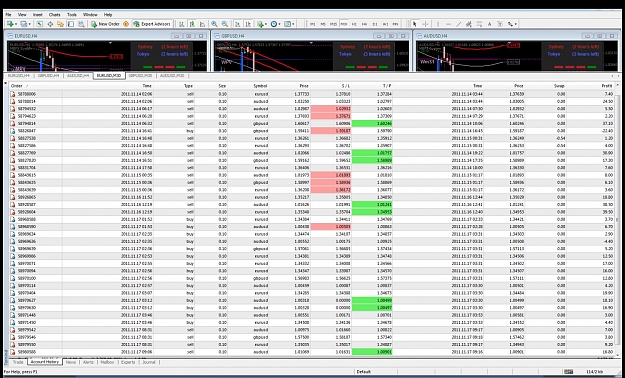Toggle the Data Window crosshair-circle icon
This screenshot has width=625, height=378.
tap(50, 24)
